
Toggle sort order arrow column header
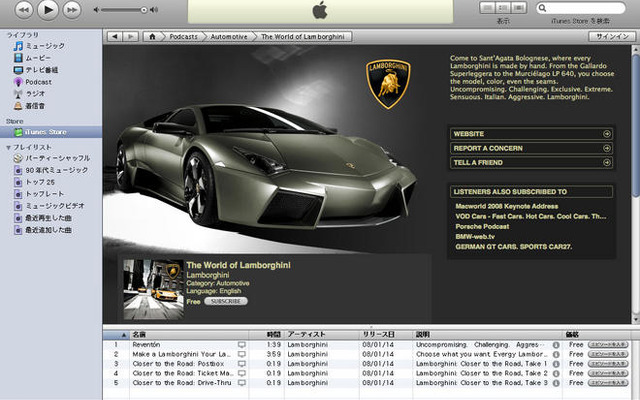point(116,335)
